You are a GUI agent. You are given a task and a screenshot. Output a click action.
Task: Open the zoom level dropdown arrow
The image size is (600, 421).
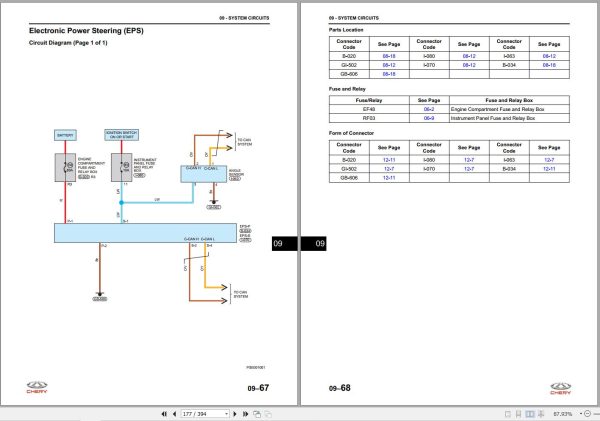click(x=580, y=414)
